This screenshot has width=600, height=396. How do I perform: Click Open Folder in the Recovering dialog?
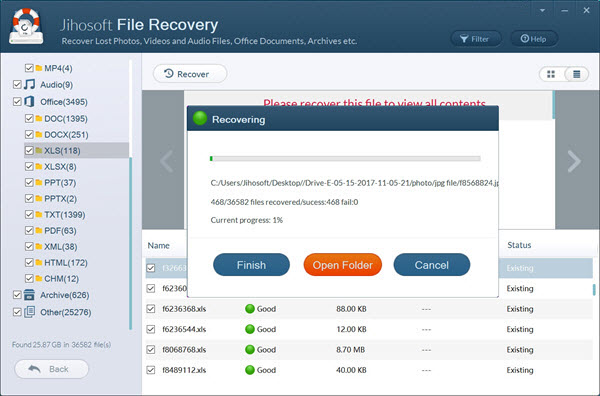click(342, 265)
